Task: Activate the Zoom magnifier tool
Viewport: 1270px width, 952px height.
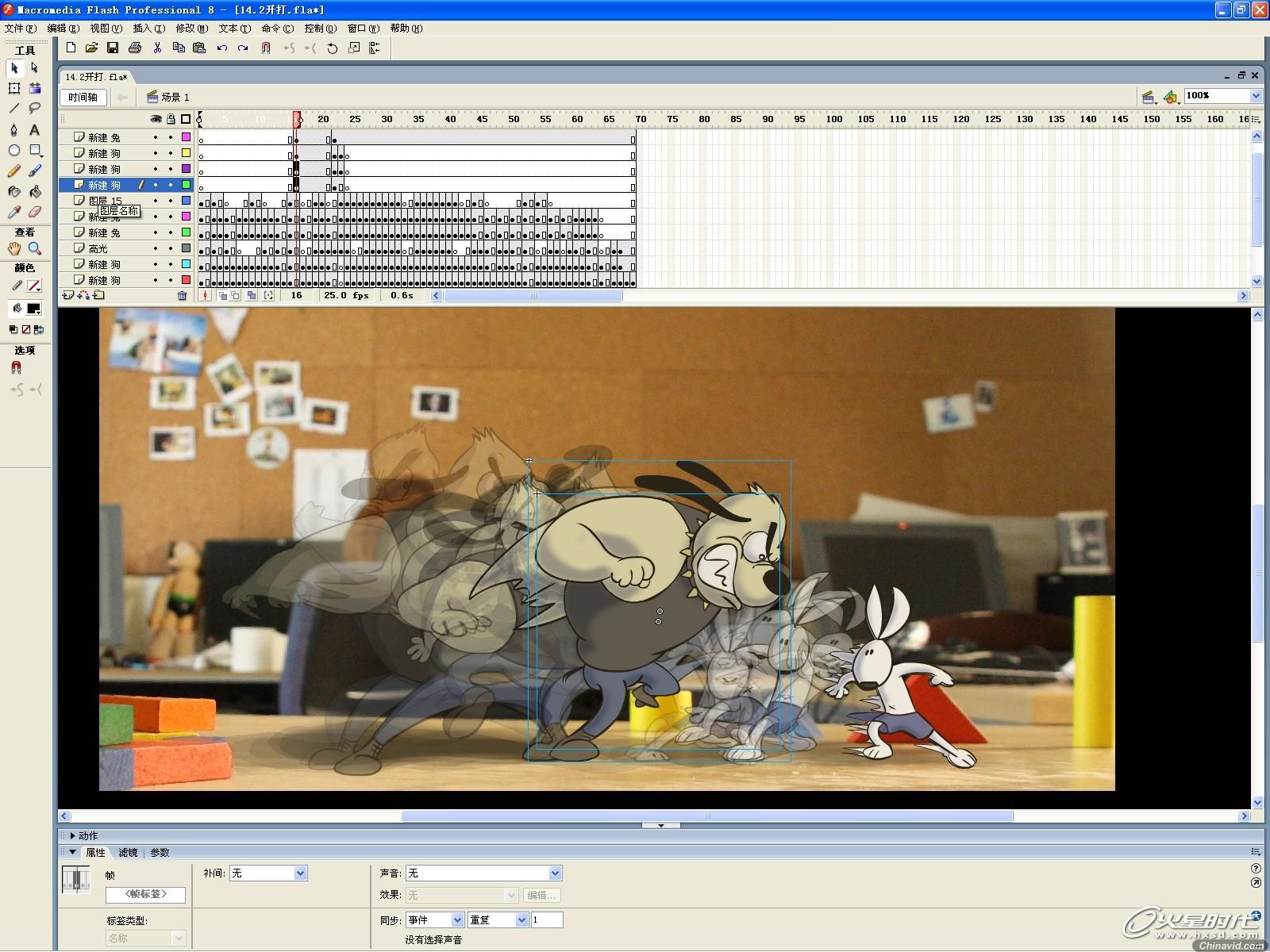Action: 35,248
